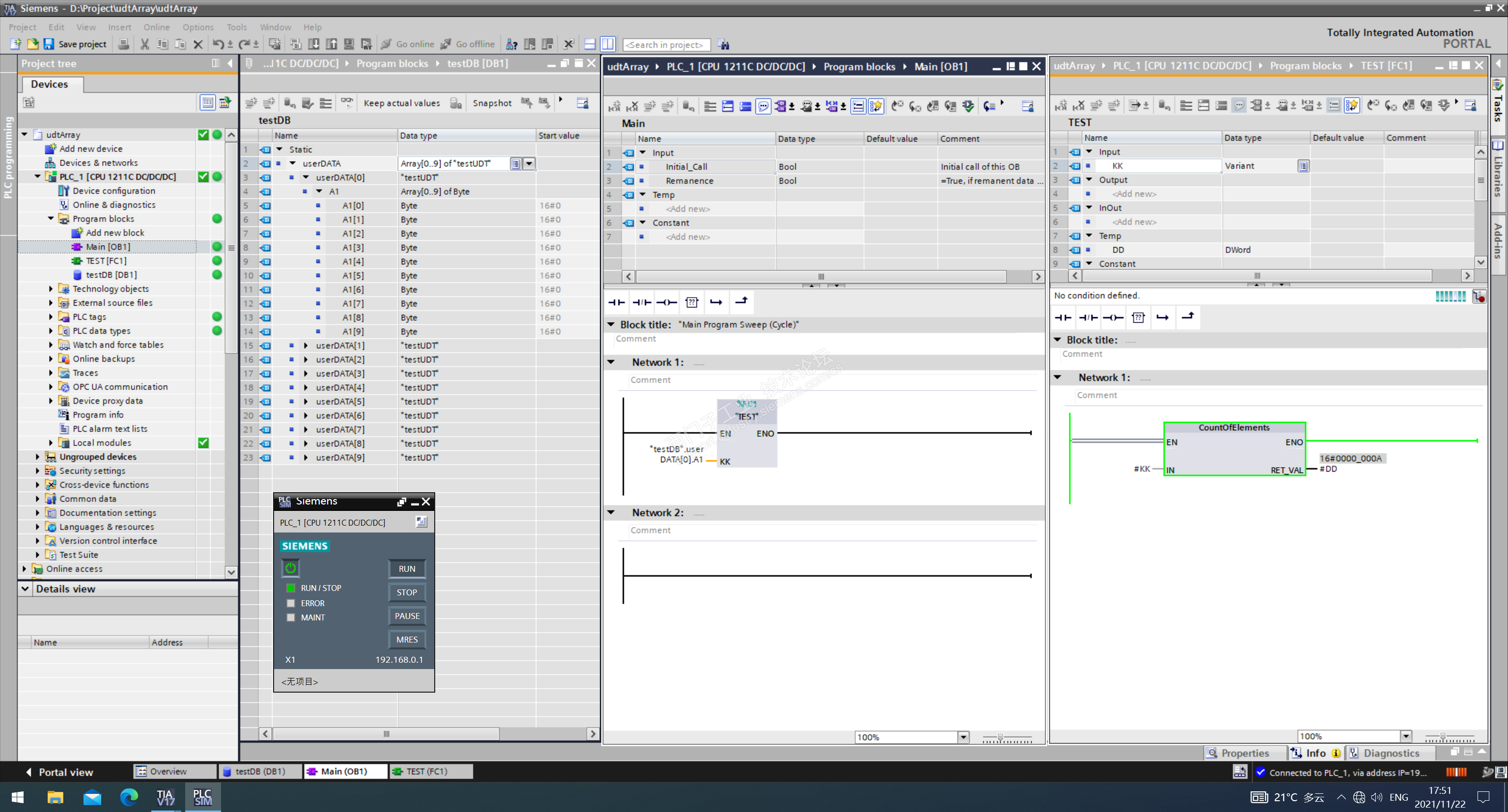Viewport: 1508px width, 812px height.
Task: Click the Save project icon
Action: point(49,44)
